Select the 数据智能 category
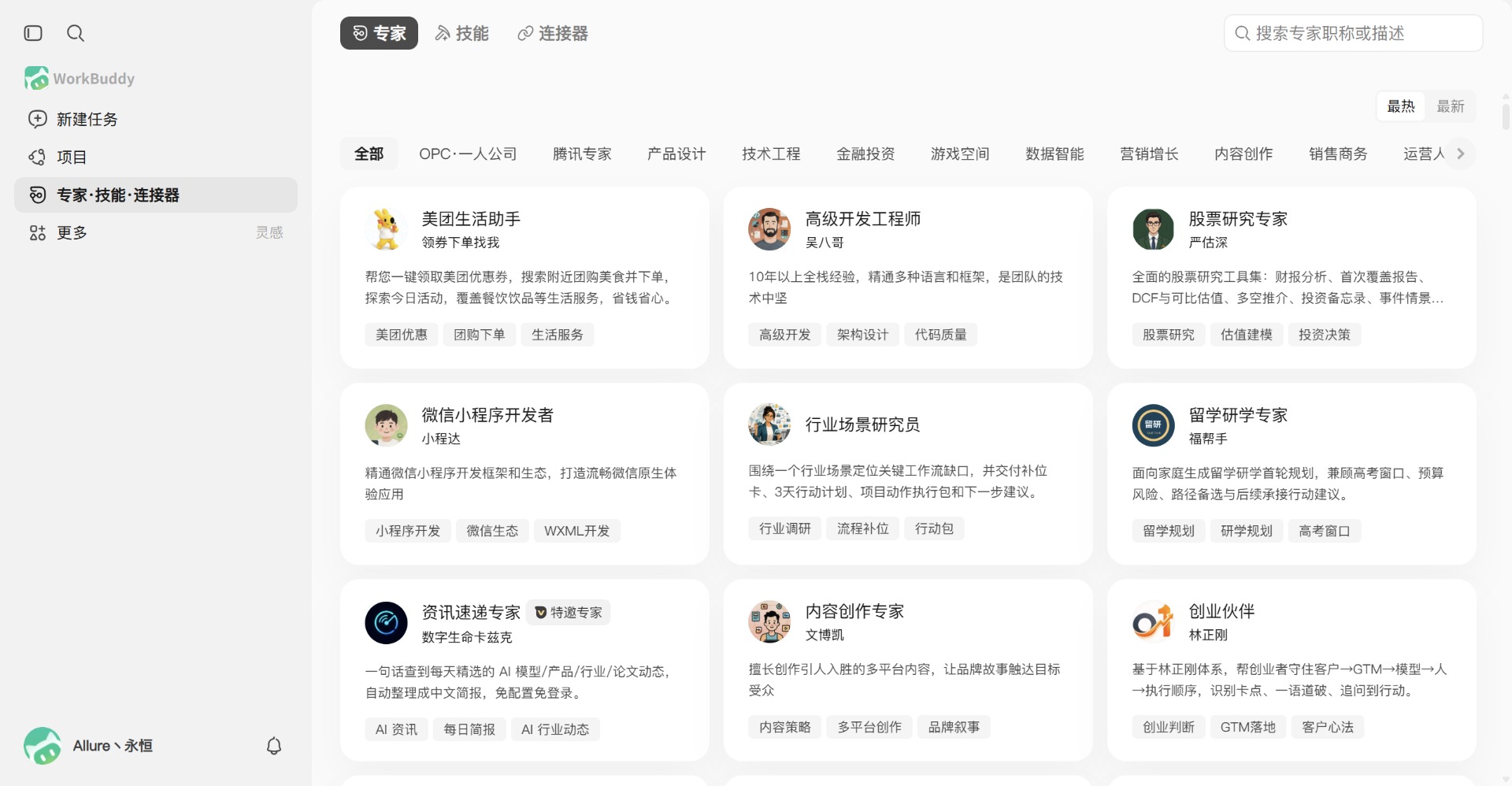 [x=1054, y=154]
